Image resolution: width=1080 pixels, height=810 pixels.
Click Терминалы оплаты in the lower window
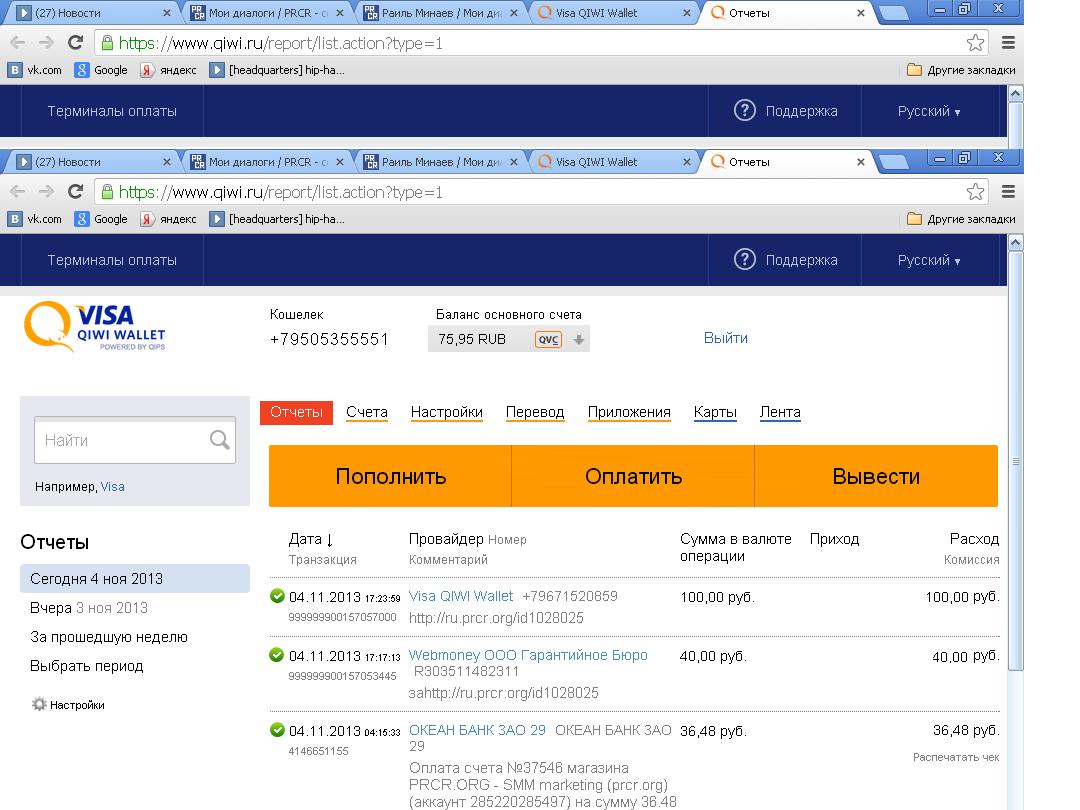(112, 260)
